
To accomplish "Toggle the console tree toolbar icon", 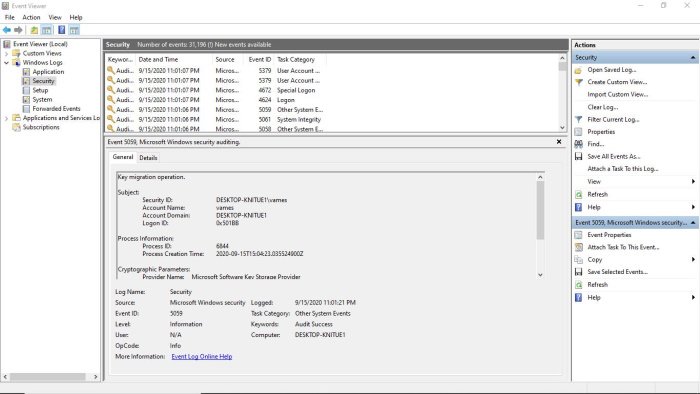I will (x=46, y=30).
